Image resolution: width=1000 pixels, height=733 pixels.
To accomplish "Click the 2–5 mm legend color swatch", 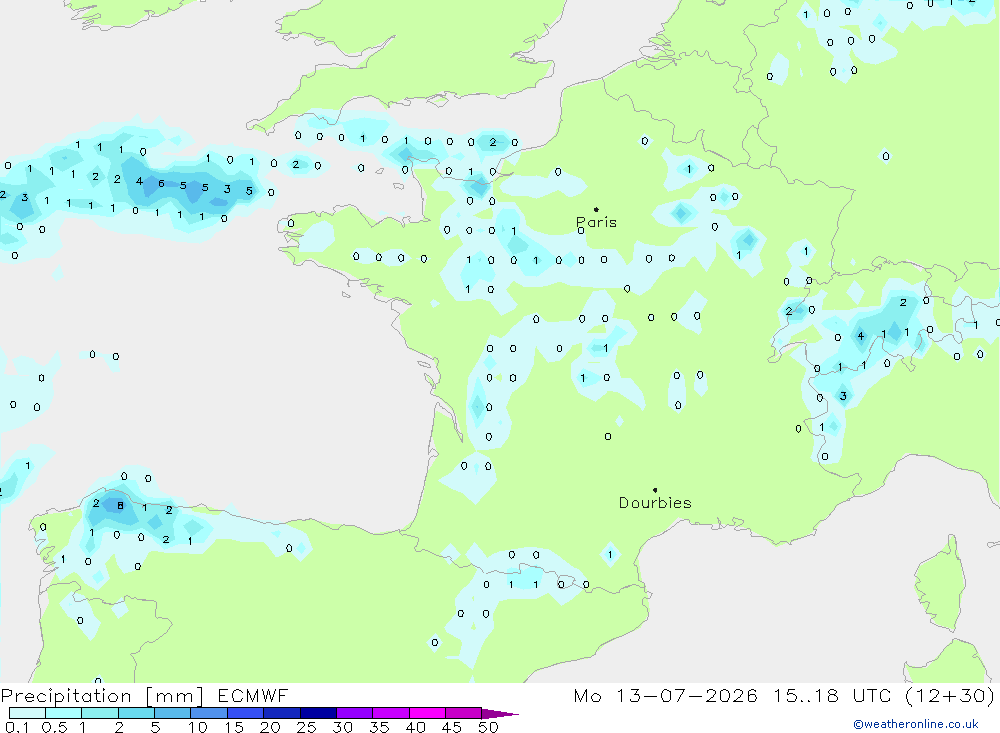I will coord(136,713).
